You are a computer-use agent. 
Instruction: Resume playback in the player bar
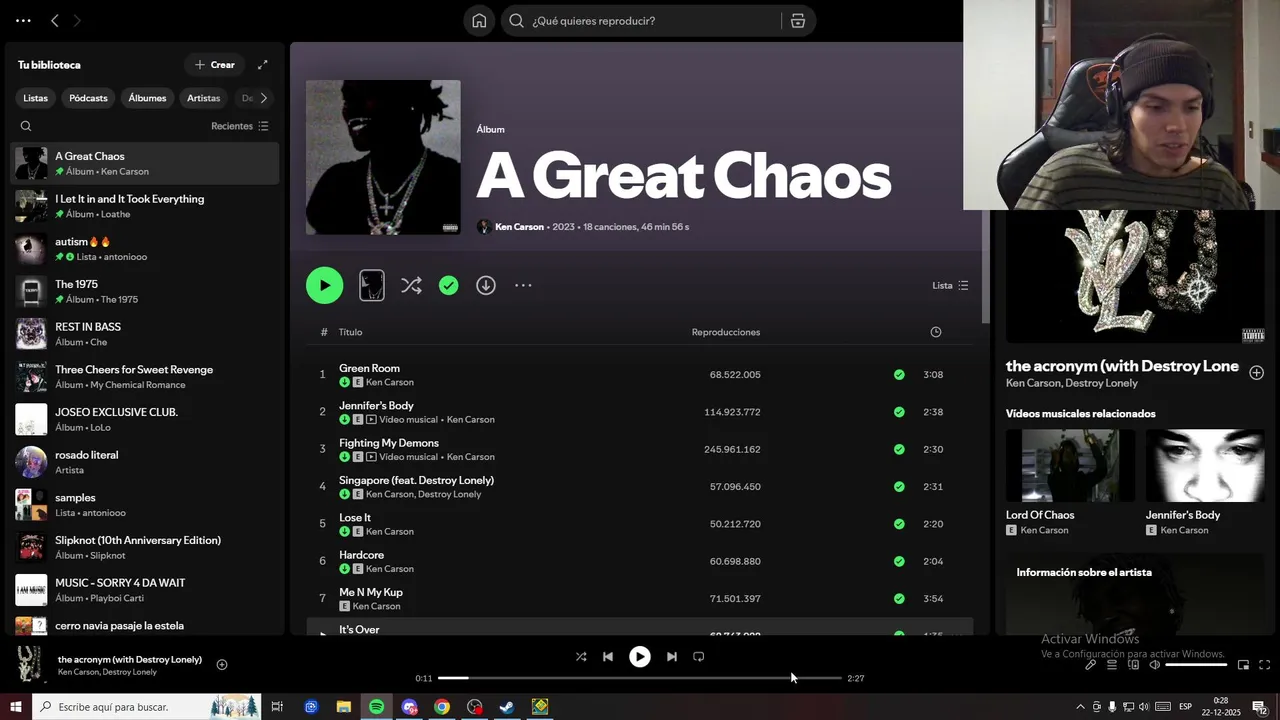point(640,657)
